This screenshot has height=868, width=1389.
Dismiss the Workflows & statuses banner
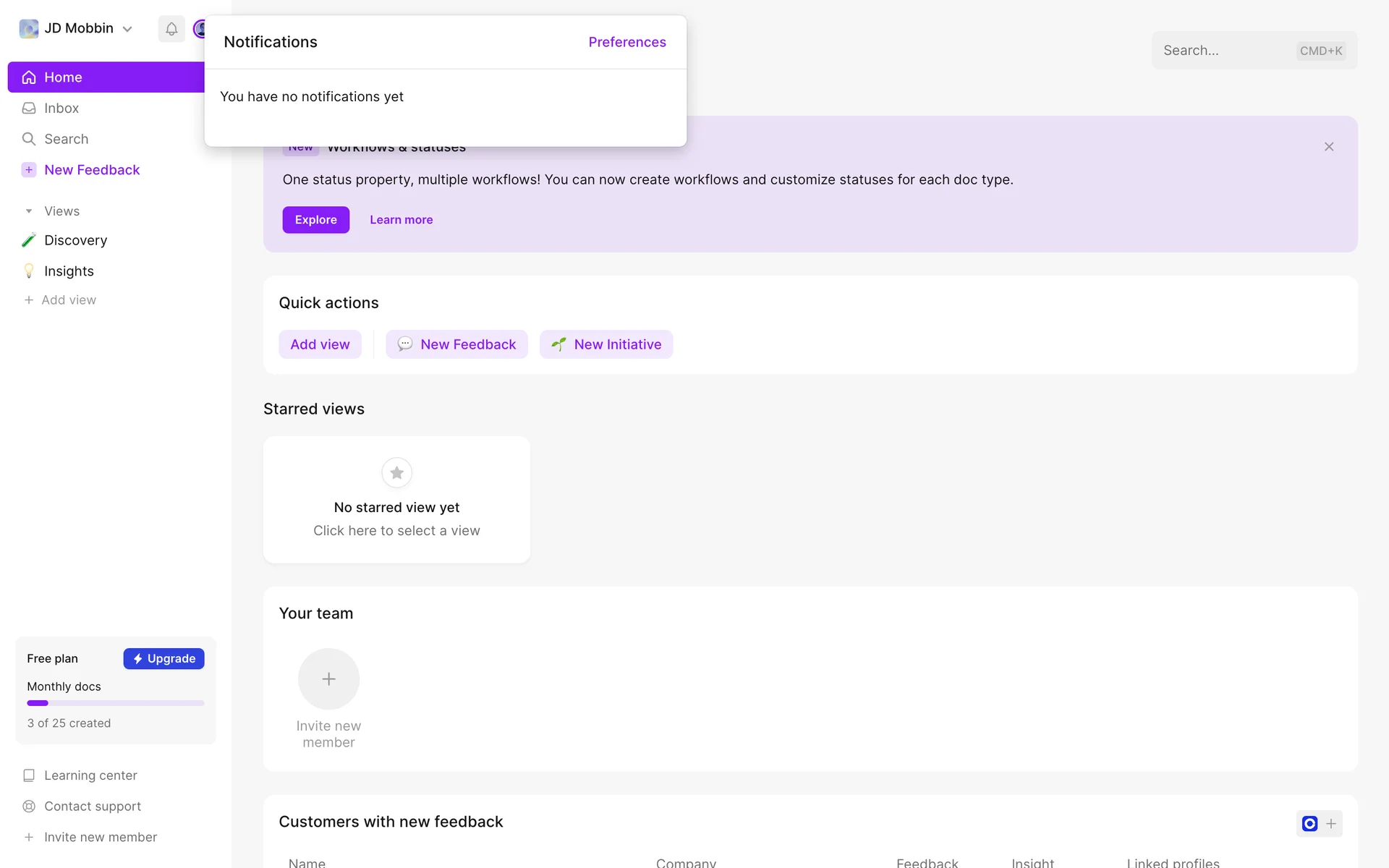coord(1329,147)
